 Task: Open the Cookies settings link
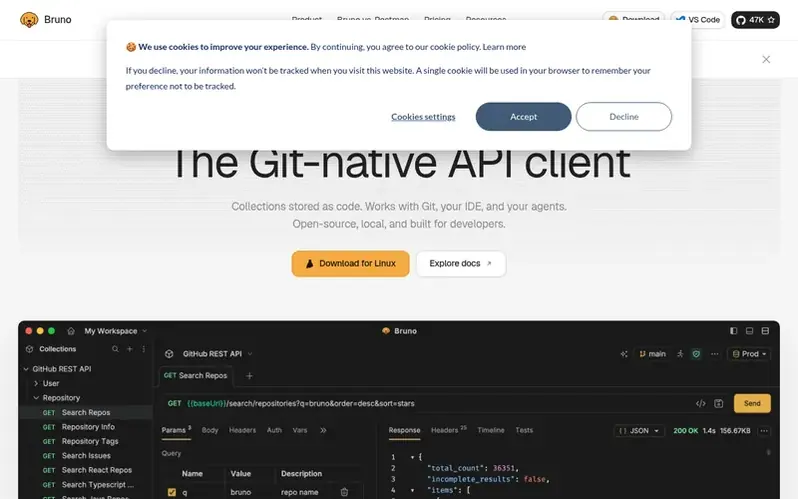point(423,117)
